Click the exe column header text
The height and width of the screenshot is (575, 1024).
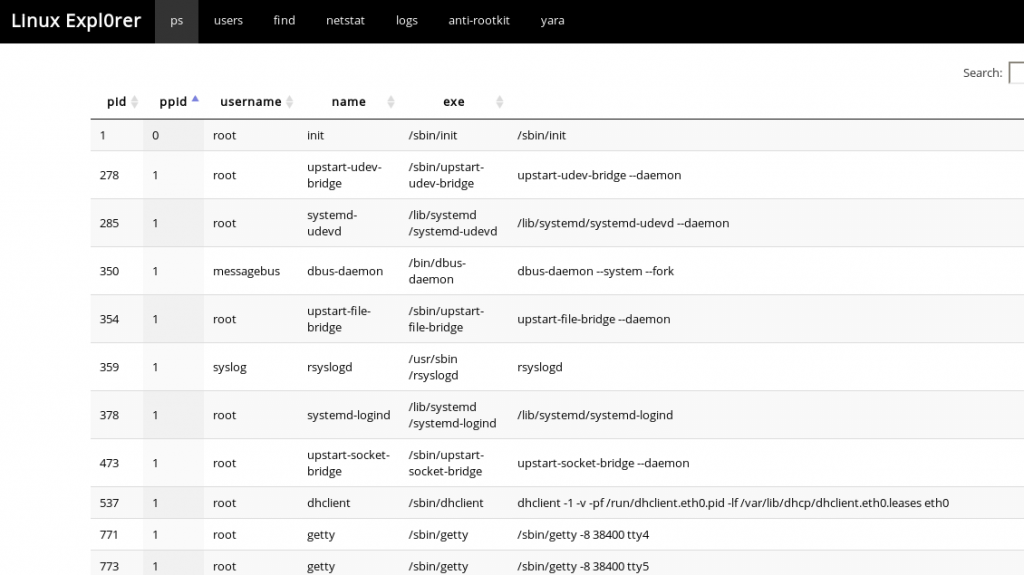coord(454,102)
